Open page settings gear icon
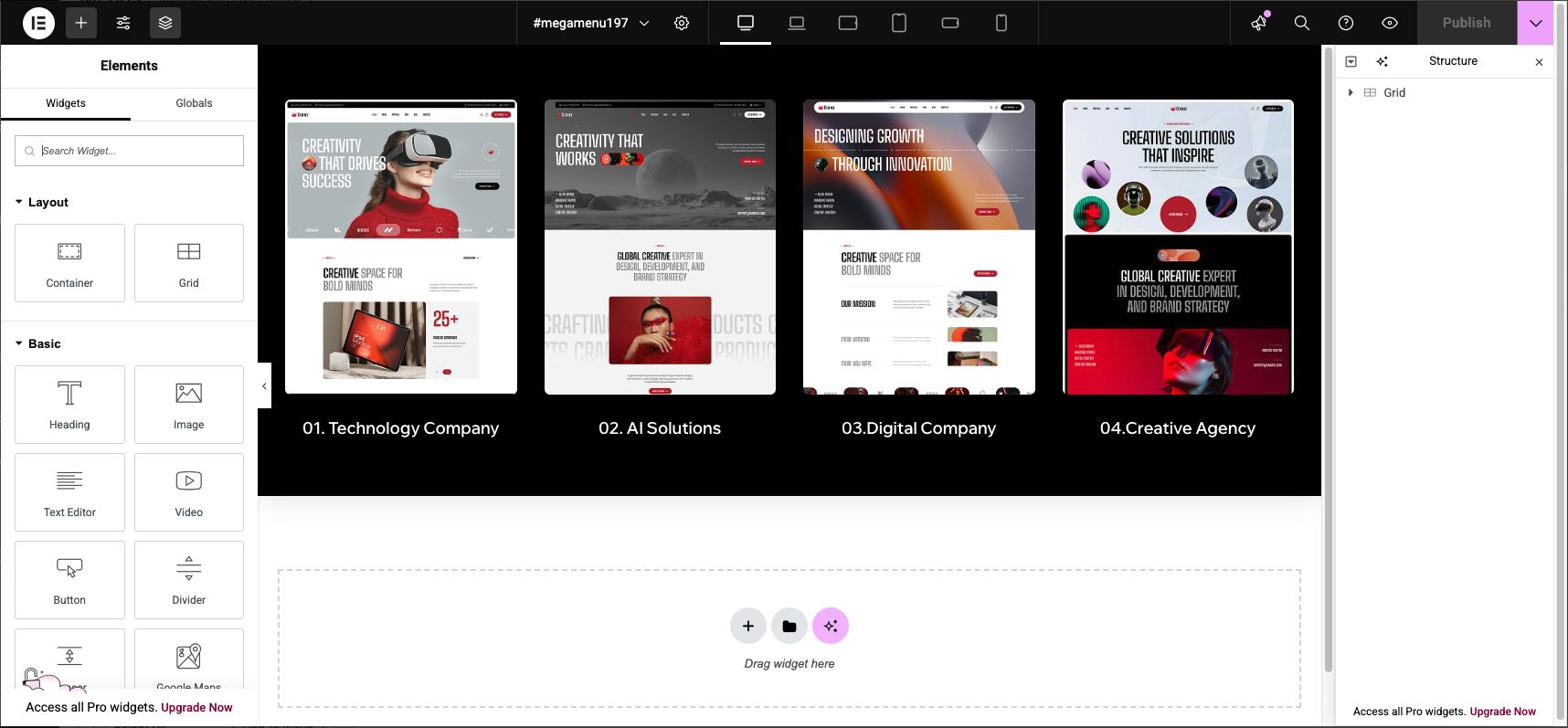This screenshot has height=728, width=1568. 682,23
